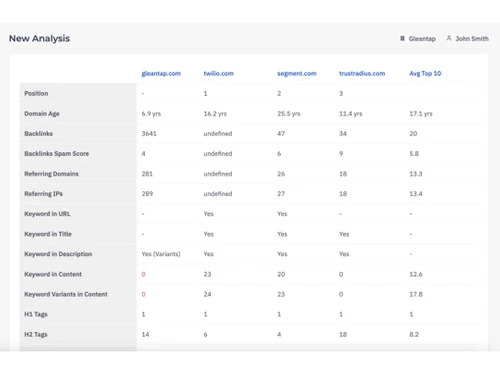The width and height of the screenshot is (500, 375).
Task: Click the 6.9 yrs domain age value
Action: coord(151,114)
